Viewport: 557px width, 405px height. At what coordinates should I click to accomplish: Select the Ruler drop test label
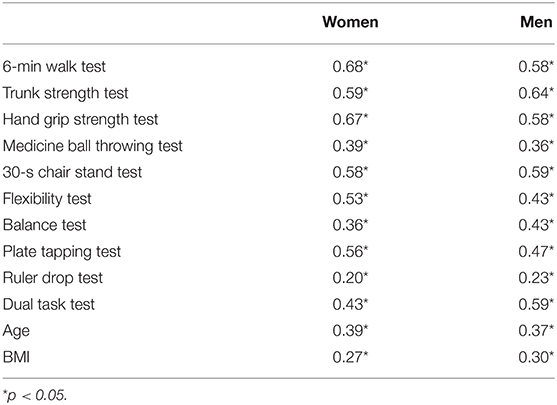53,278
